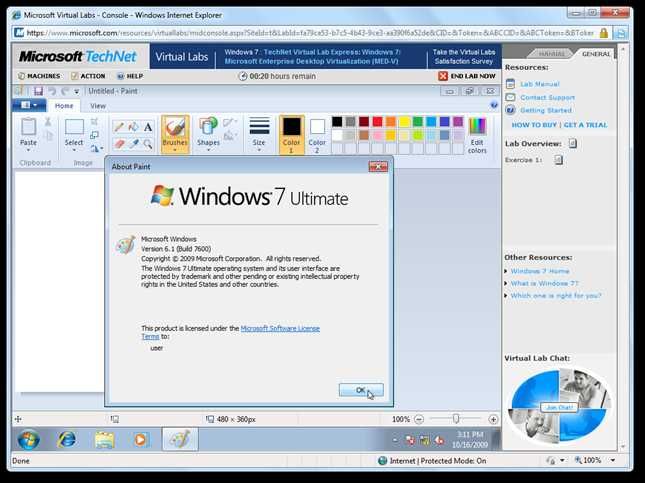Click the Redo arrow in Paint title bar
This screenshot has width=645, height=483.
pos(65,91)
